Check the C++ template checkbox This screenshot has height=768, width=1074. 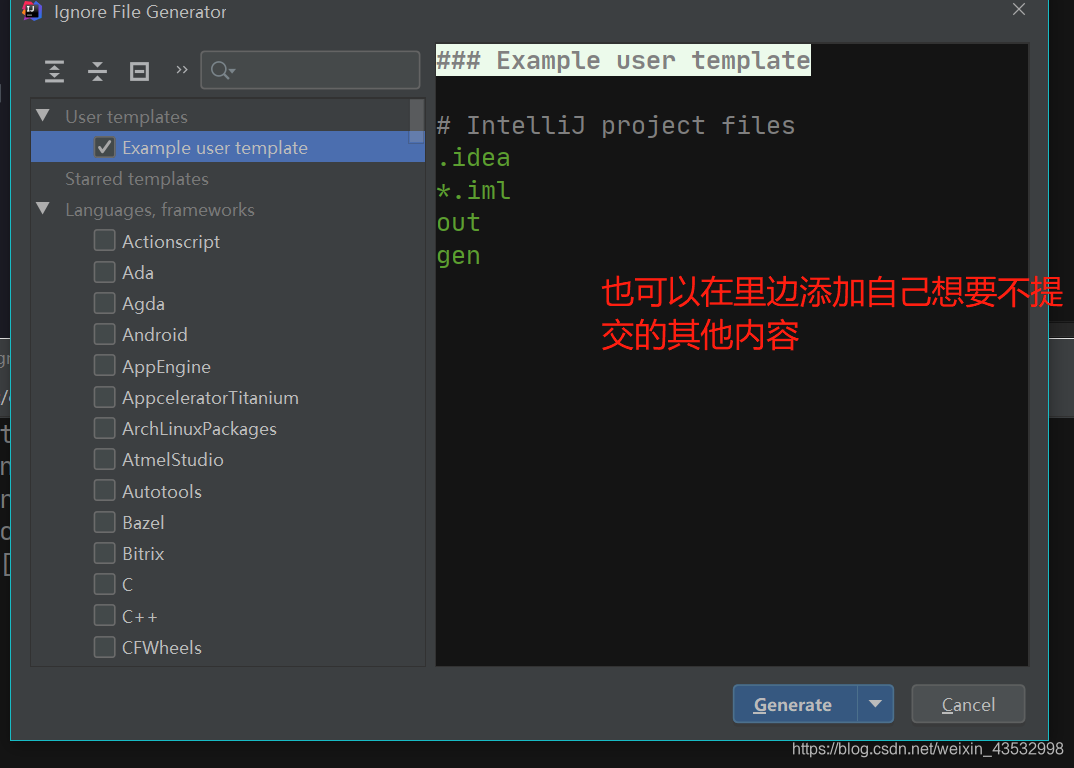(x=104, y=615)
